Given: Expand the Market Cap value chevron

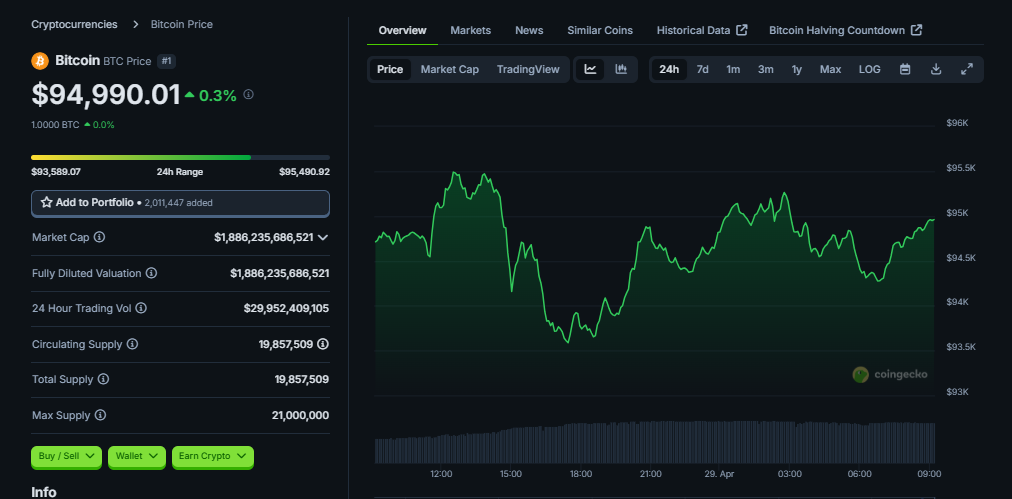Looking at the screenshot, I should 323,238.
